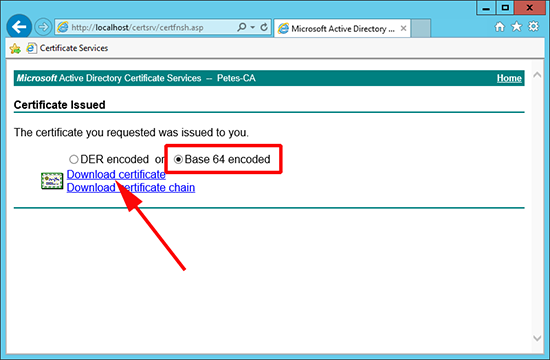Open the address bar dropdown arrow
Screen dimensions: 550x360
tap(253, 27)
